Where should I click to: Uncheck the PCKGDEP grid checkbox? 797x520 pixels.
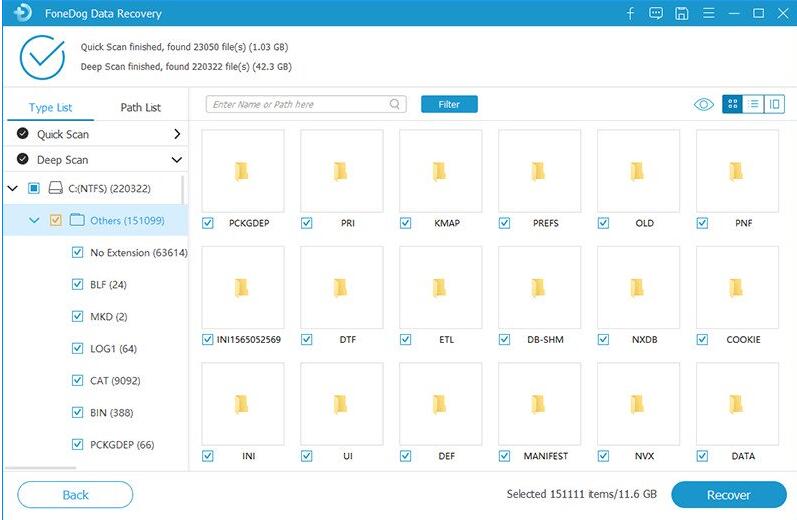pyautogui.click(x=207, y=223)
